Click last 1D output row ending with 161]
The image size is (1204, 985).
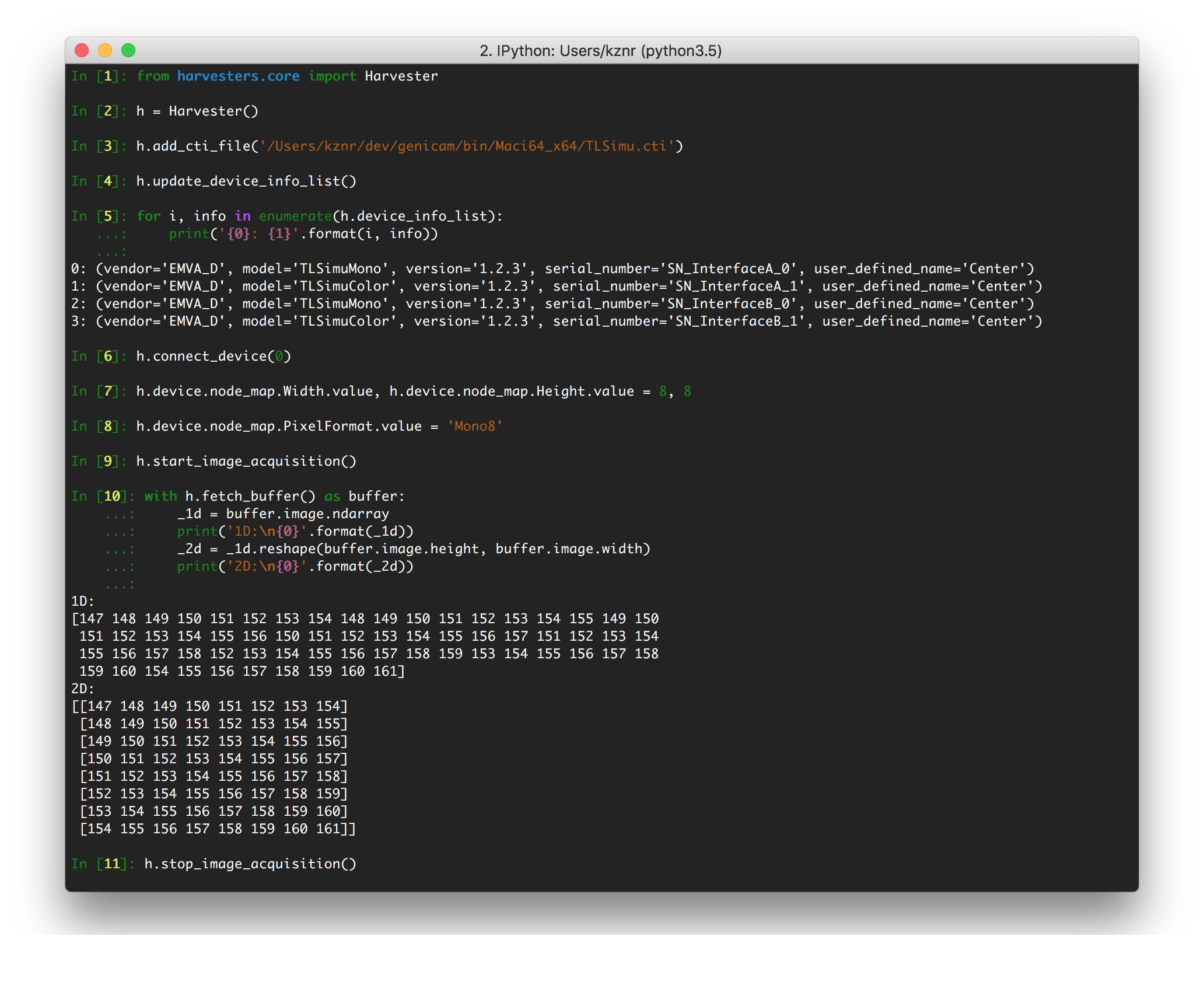[x=242, y=672]
